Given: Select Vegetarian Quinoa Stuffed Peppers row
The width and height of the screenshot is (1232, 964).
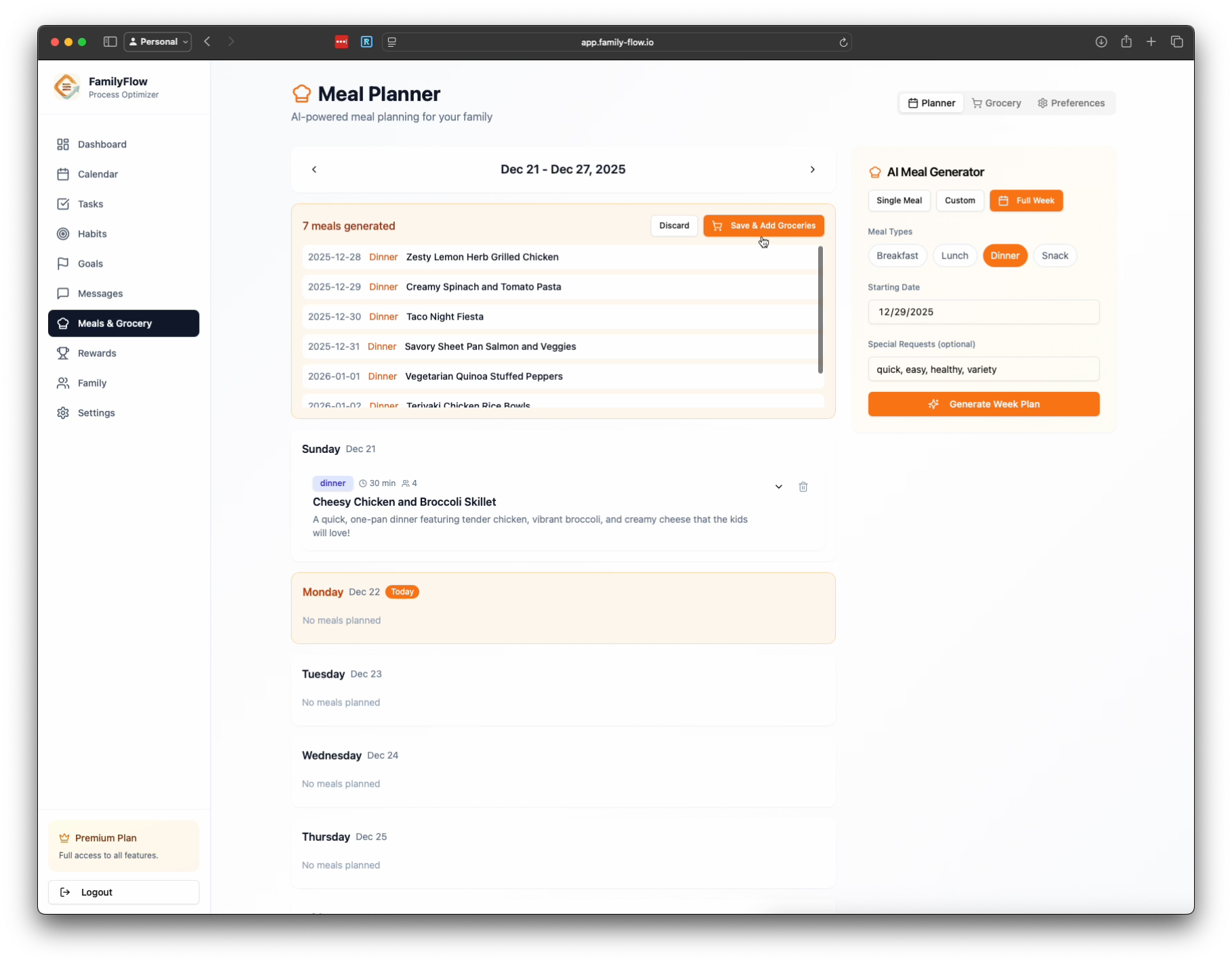Looking at the screenshot, I should point(559,376).
